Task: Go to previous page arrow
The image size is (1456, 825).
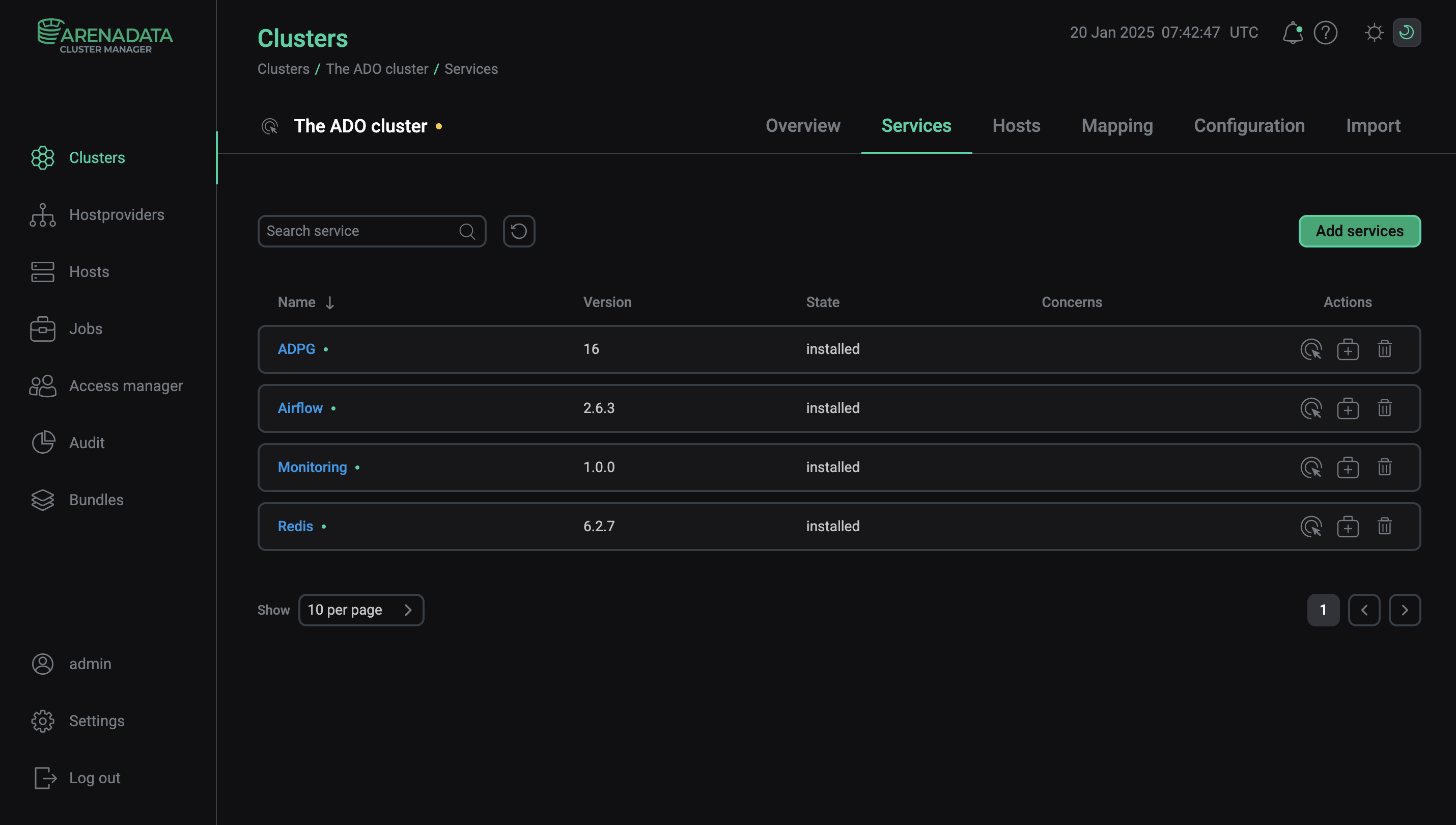Action: [x=1364, y=610]
